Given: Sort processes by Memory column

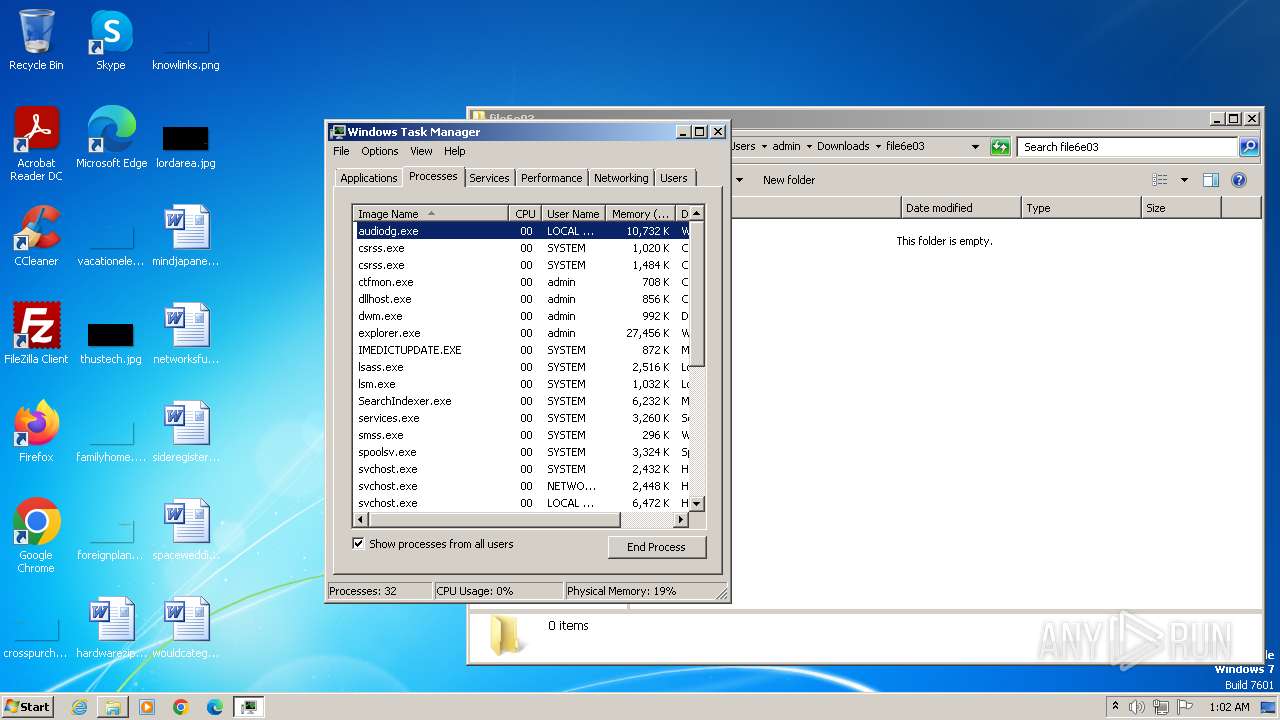Looking at the screenshot, I should (641, 213).
